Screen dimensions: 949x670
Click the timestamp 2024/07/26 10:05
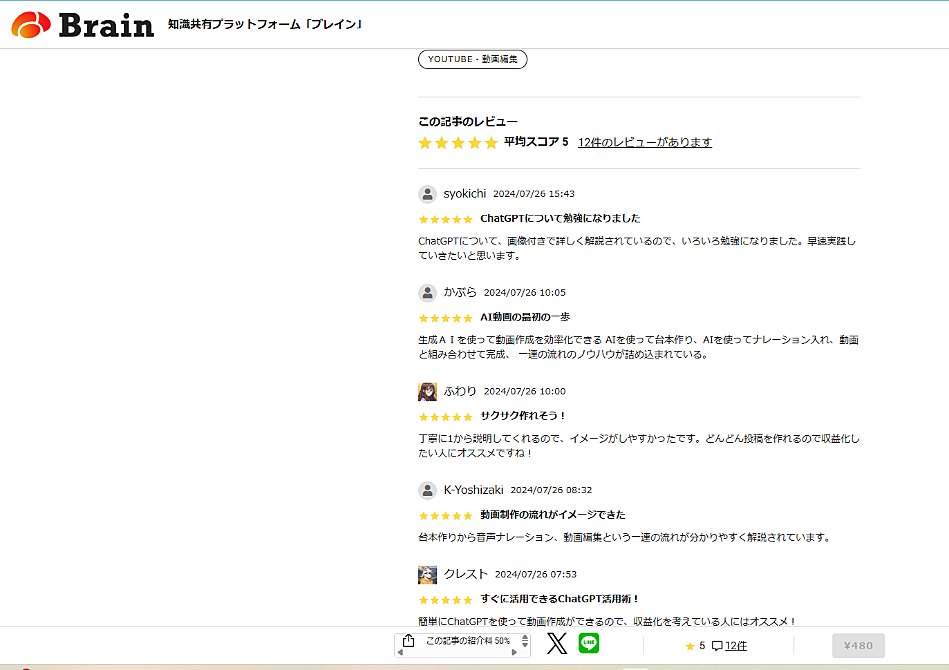[x=525, y=292]
